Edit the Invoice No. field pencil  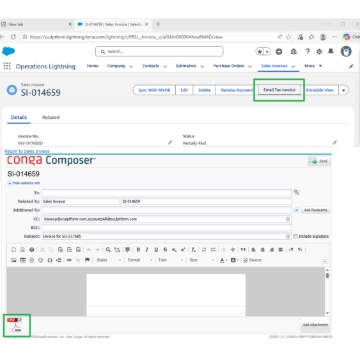coord(170,143)
